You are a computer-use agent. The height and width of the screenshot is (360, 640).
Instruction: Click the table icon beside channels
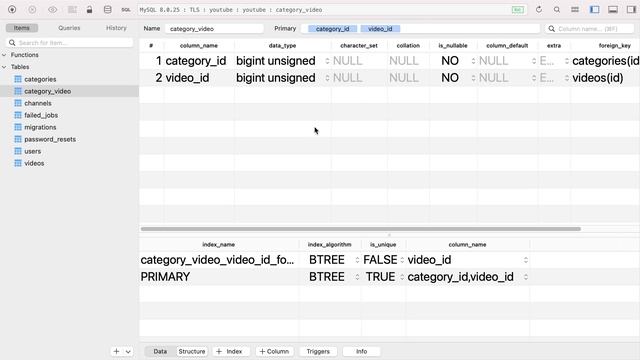18,103
